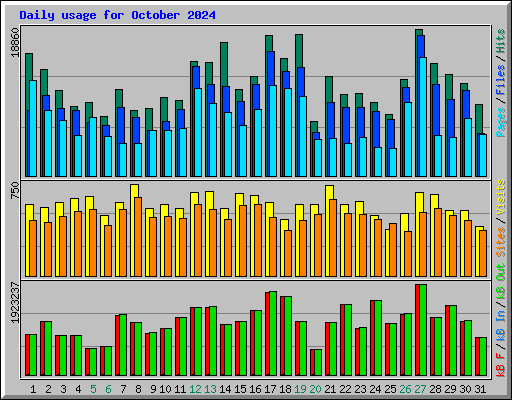Image resolution: width=512 pixels, height=400 pixels.
Task: Select weekend day 13 label
Action: pyautogui.click(x=210, y=389)
